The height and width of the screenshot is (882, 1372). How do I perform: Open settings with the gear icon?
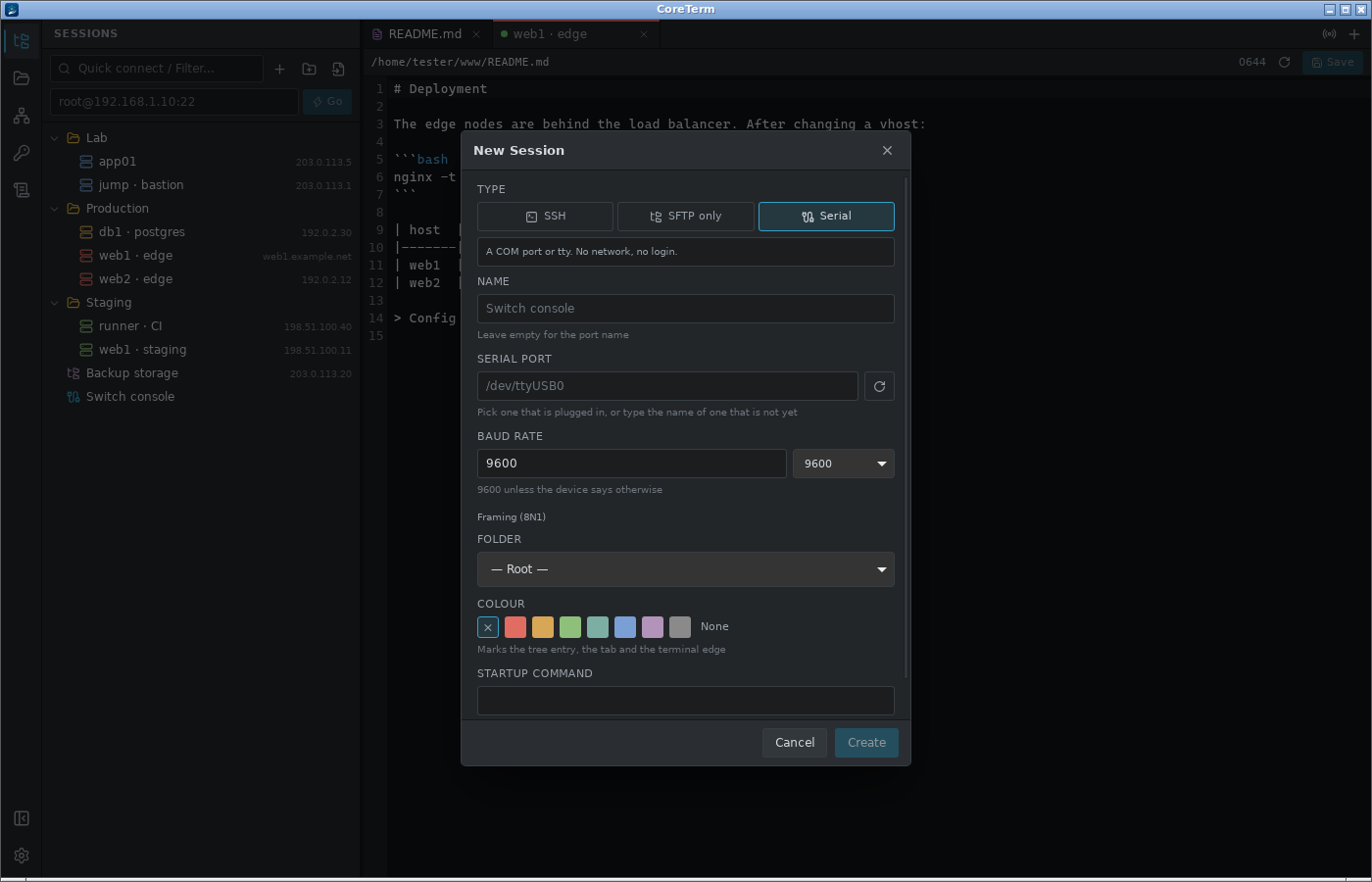pos(22,856)
